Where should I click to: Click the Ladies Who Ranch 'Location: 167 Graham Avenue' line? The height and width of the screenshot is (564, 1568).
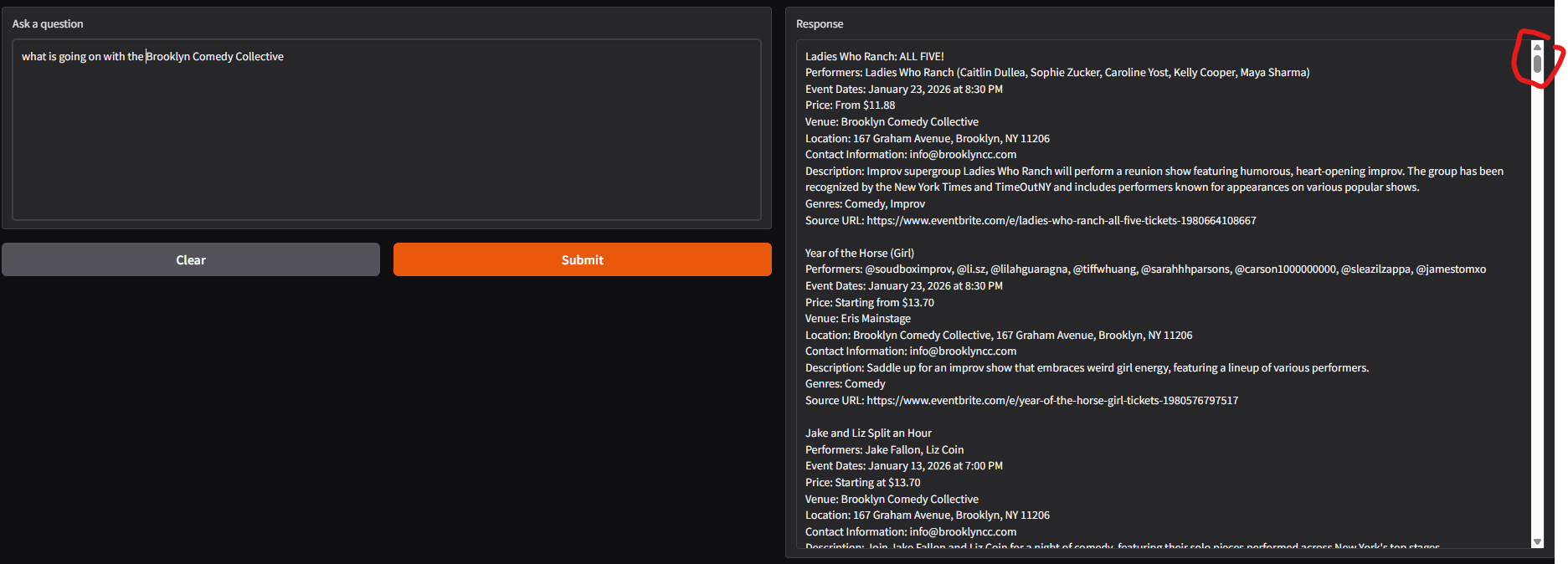coord(927,138)
